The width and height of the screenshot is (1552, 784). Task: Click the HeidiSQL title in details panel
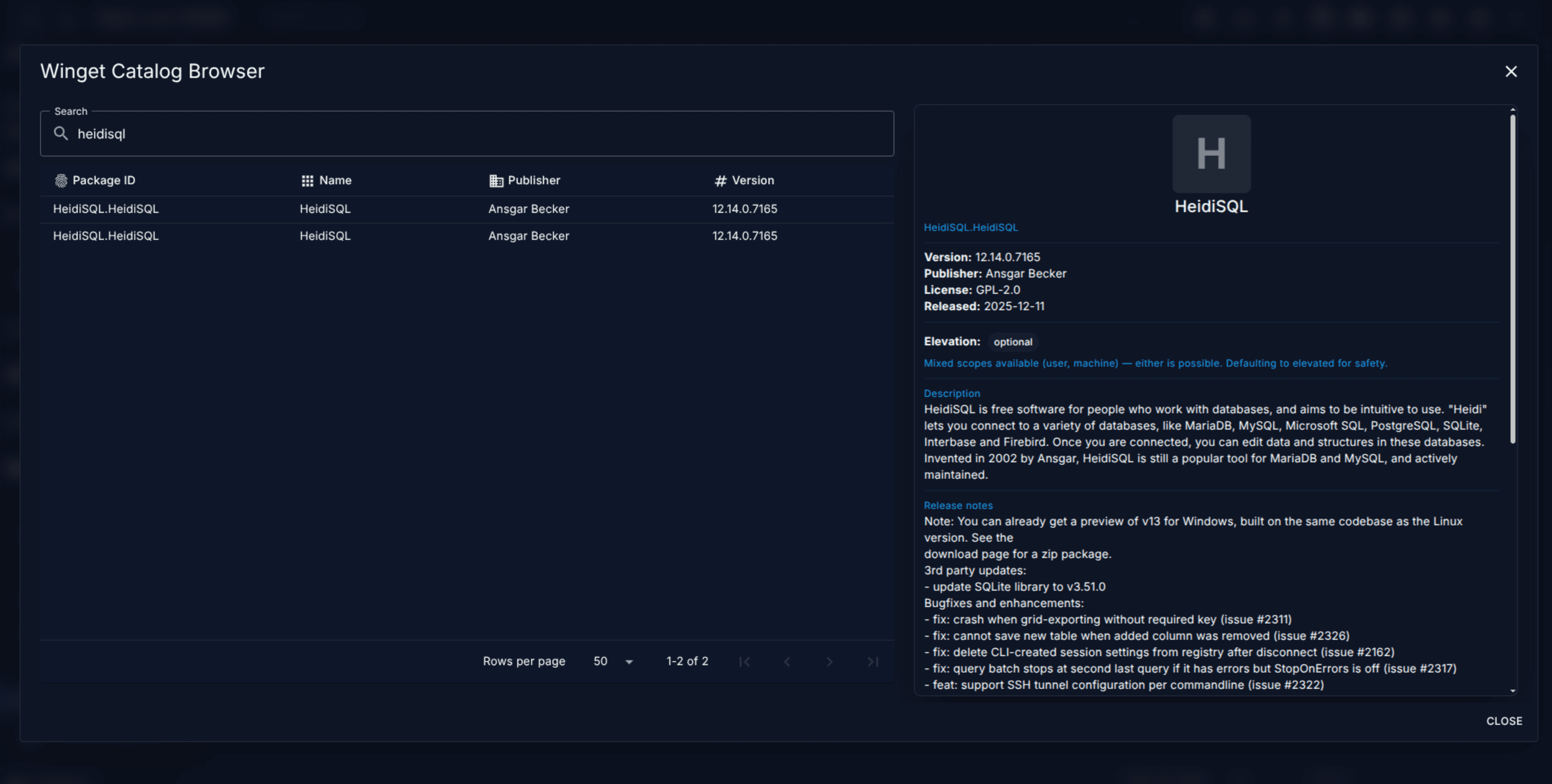(1211, 207)
